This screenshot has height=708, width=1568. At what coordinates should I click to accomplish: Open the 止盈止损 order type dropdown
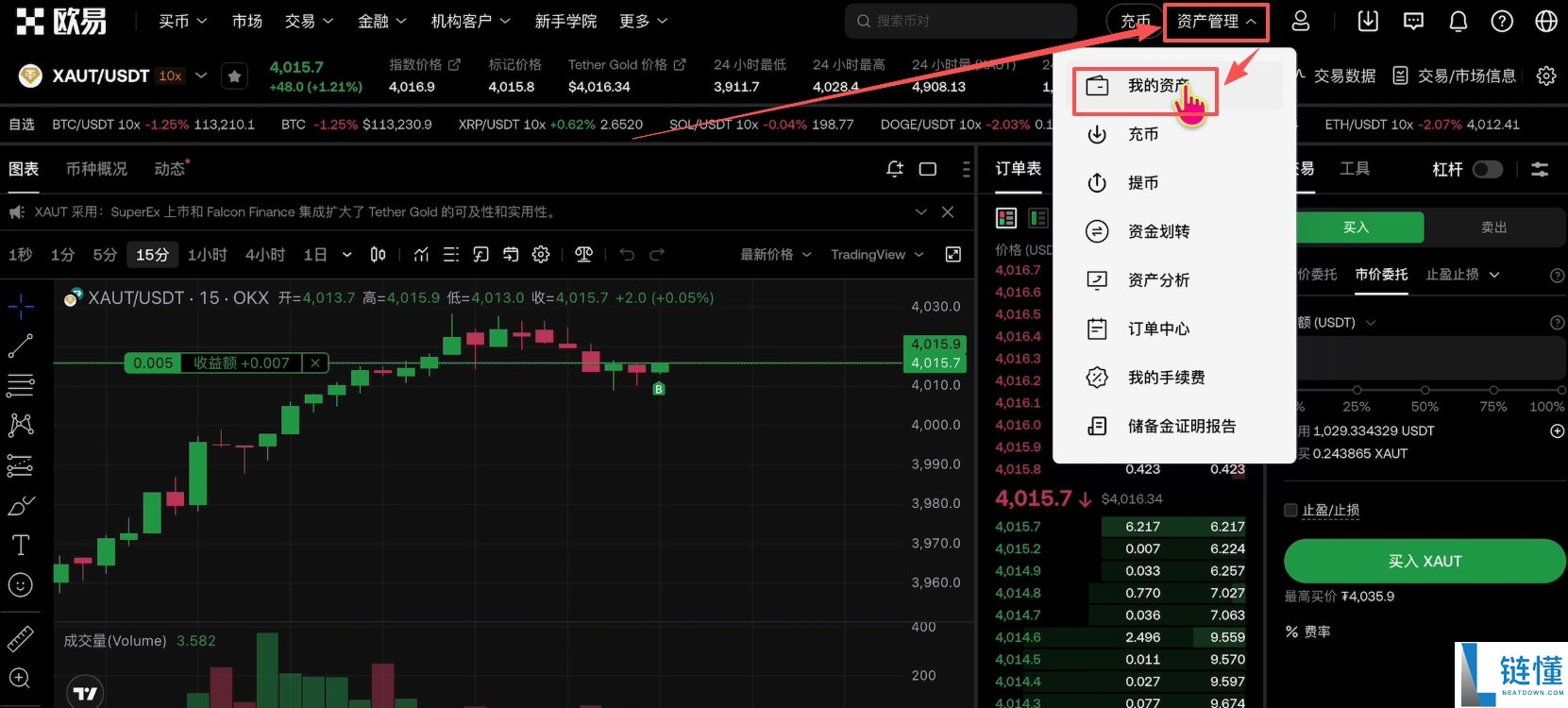(x=1462, y=275)
